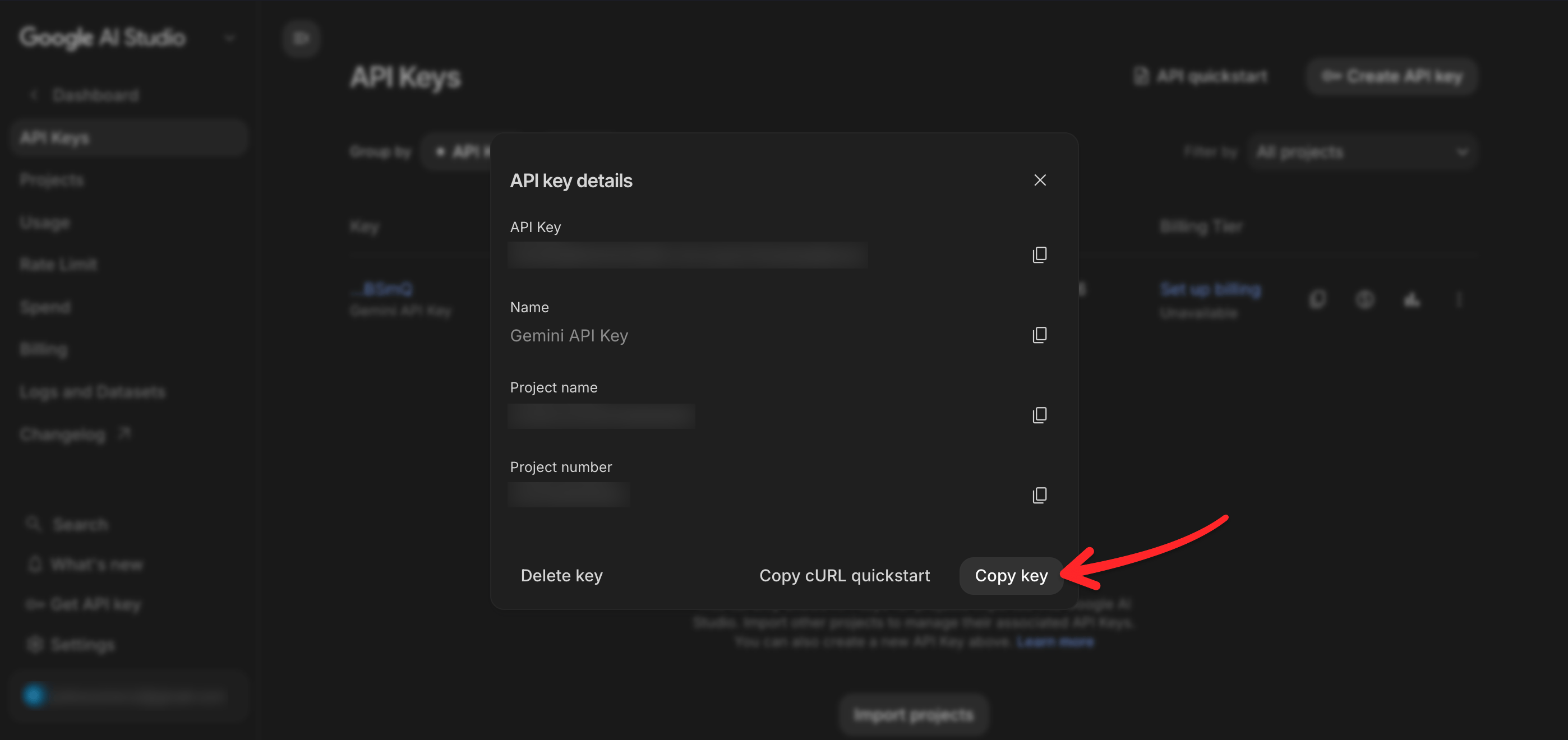Copy the Project number with its copy icon
1568x740 pixels.
tap(1040, 496)
